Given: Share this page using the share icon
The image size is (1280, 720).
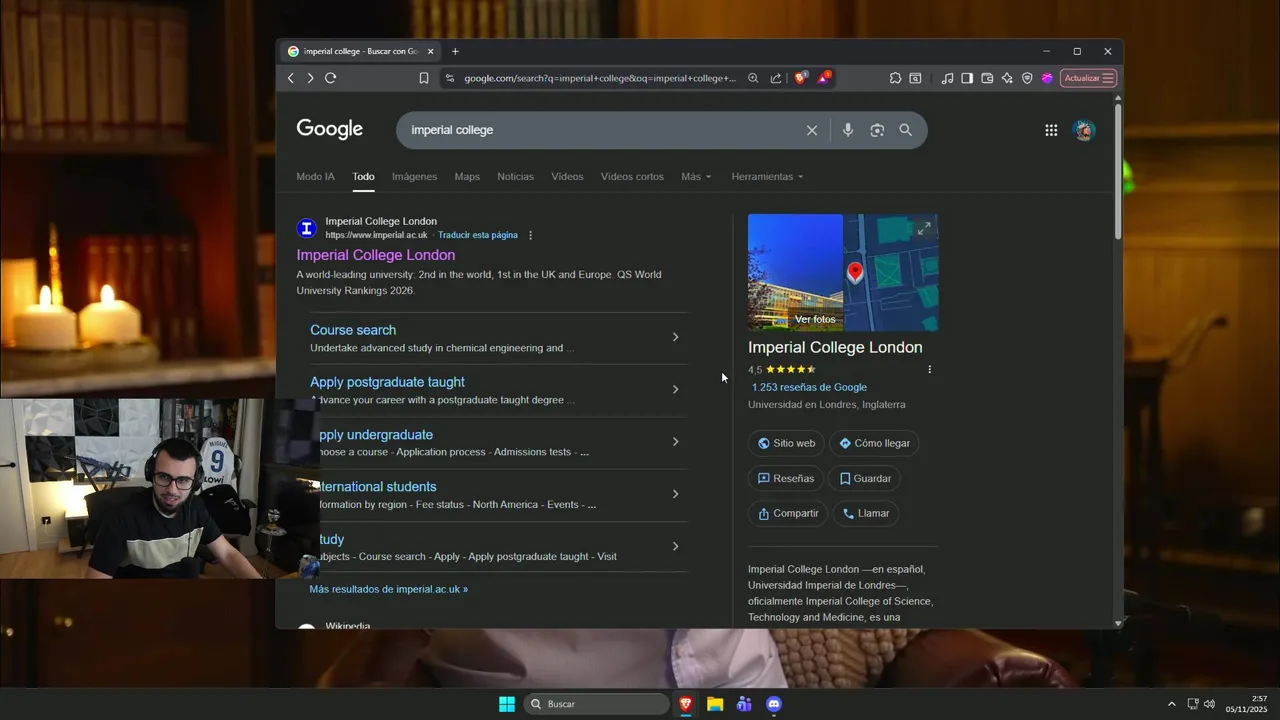Looking at the screenshot, I should (x=776, y=78).
